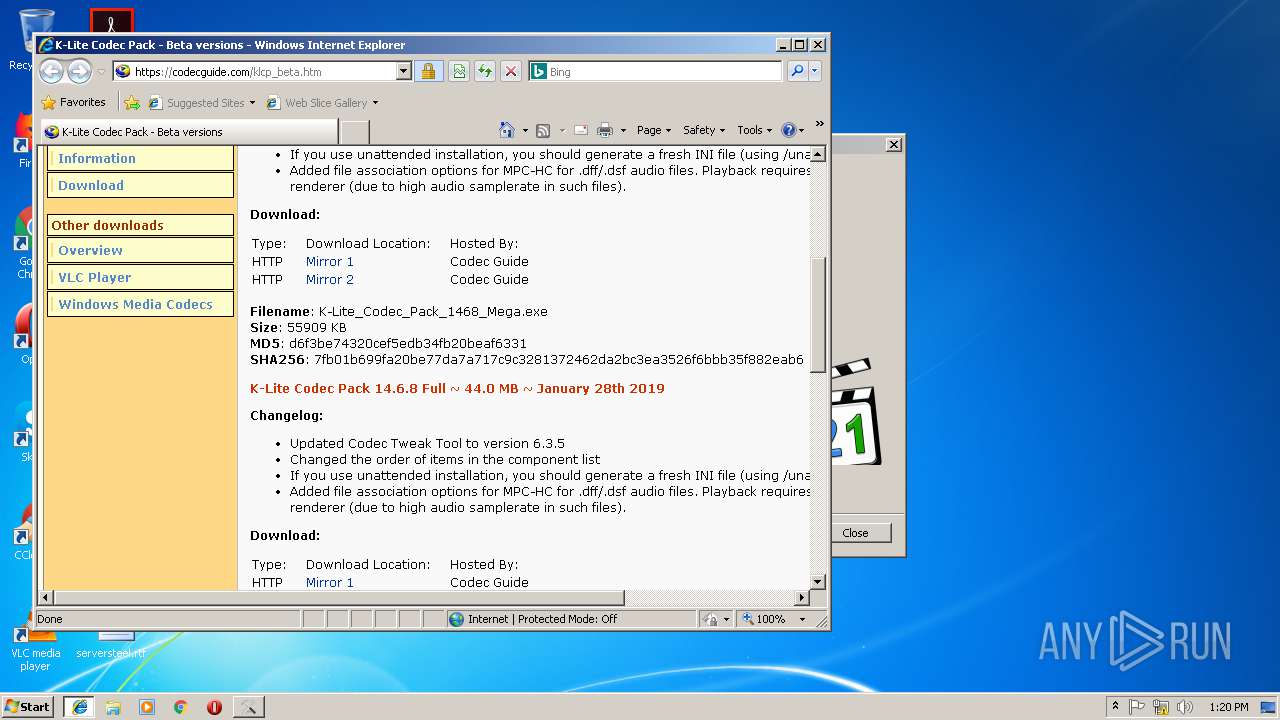Click Mirror 1 under 14.6.8 Full download
This screenshot has height=720, width=1280.
(x=330, y=582)
